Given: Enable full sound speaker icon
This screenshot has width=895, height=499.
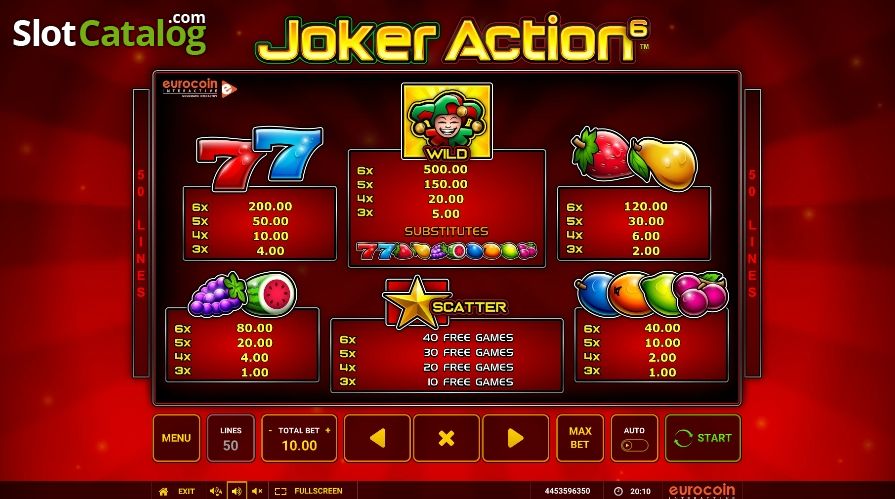Looking at the screenshot, I should [x=237, y=491].
